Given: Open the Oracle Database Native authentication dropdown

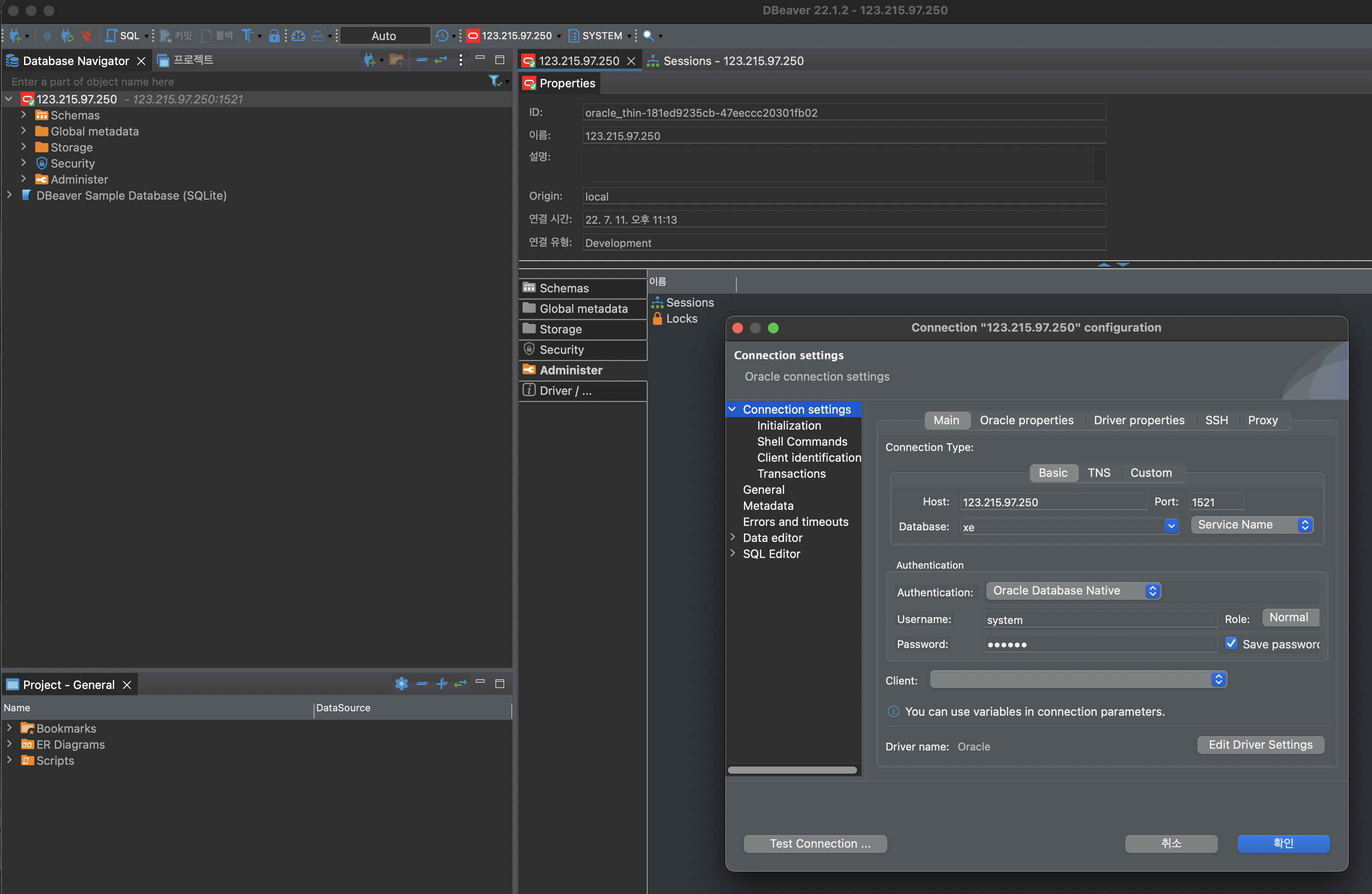Looking at the screenshot, I should coord(1074,591).
